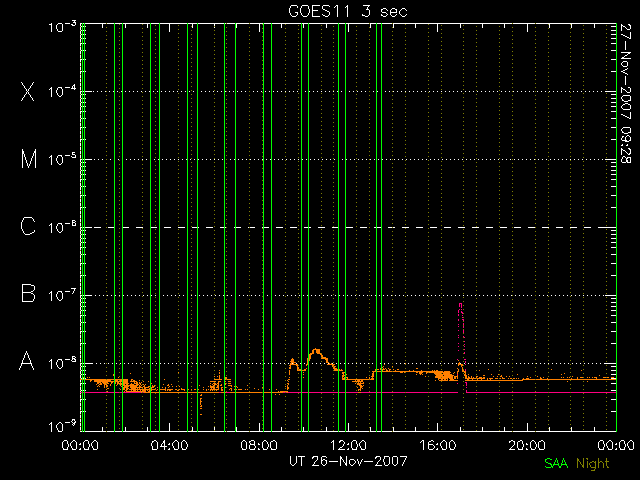Click the B flare class label

(x=28, y=293)
